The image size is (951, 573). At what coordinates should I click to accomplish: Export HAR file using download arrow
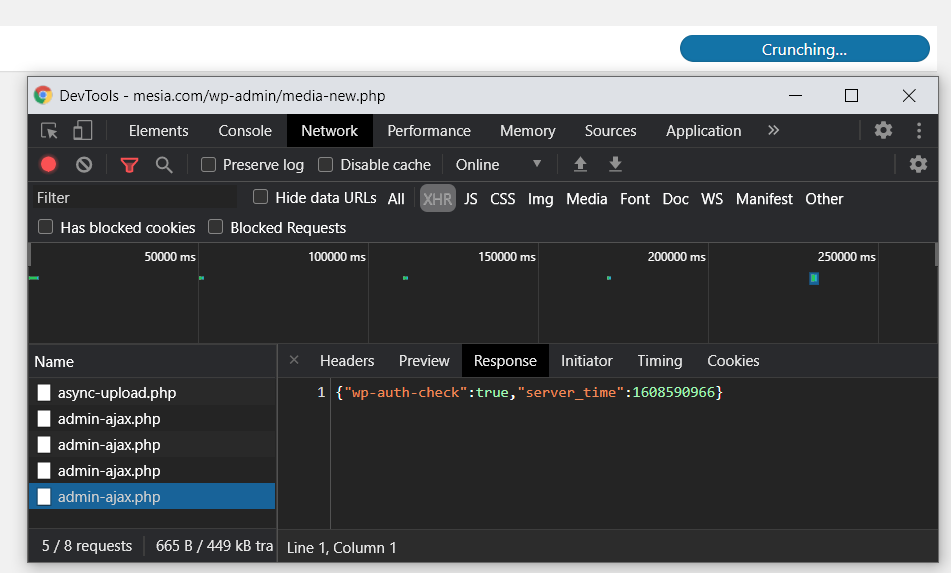click(615, 164)
